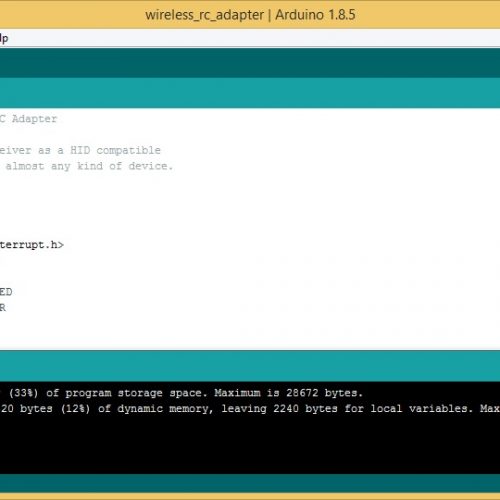Click the empty light teal tab strip
This screenshot has width=500, height=500.
pos(250,93)
